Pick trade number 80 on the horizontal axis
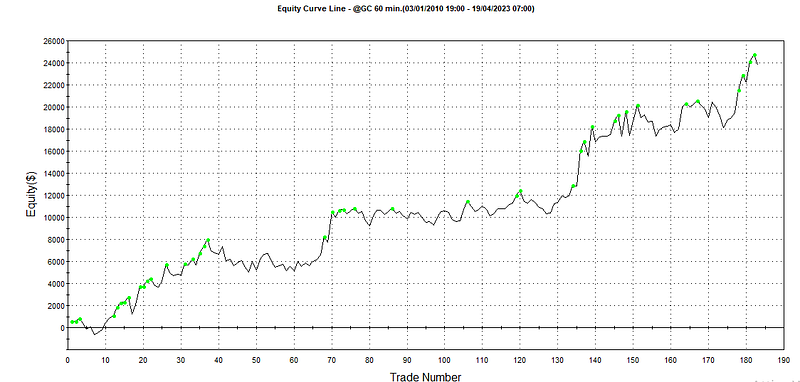 (369, 360)
